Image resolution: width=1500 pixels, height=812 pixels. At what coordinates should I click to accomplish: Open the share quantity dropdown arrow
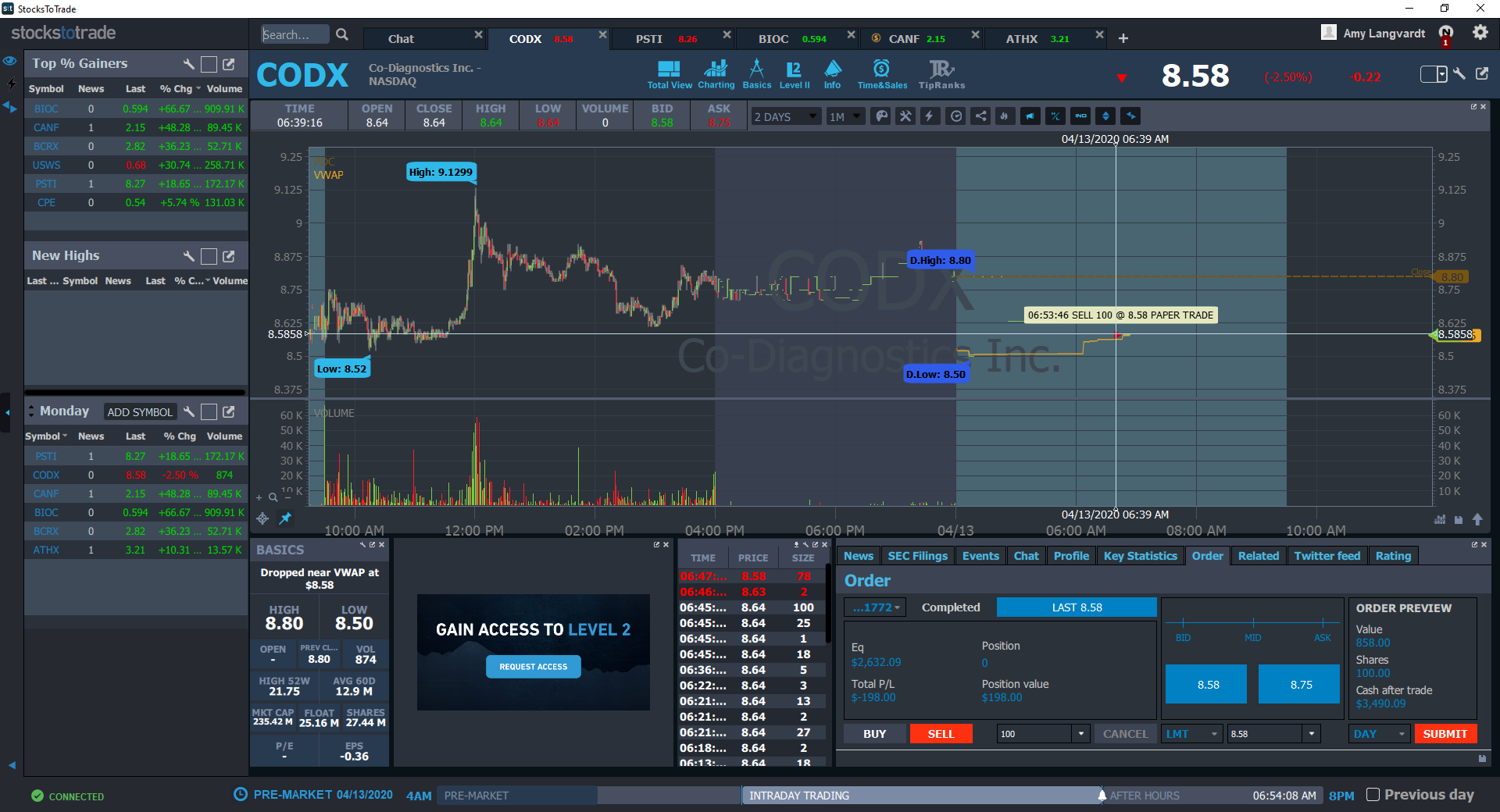[1081, 734]
